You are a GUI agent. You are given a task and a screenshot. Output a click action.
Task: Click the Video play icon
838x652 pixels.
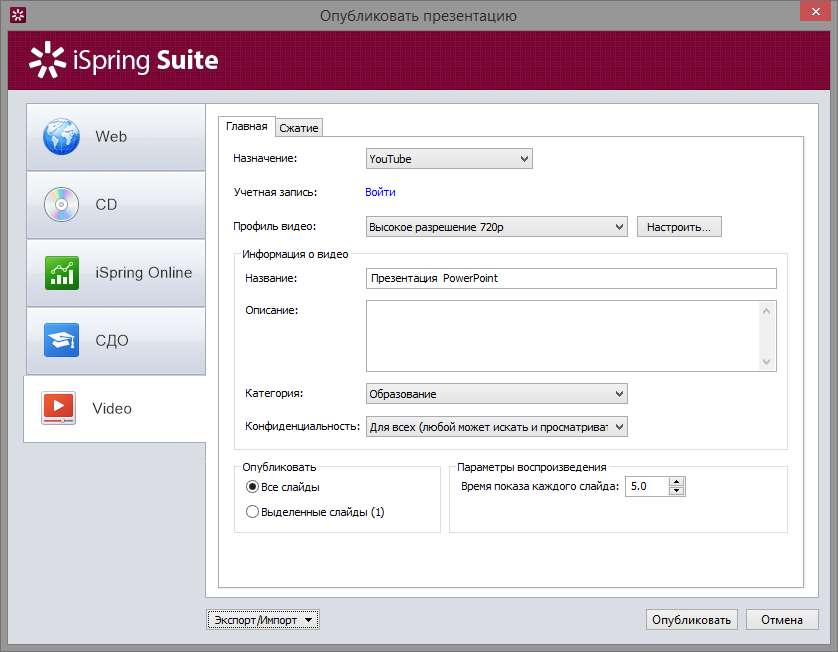coord(59,408)
